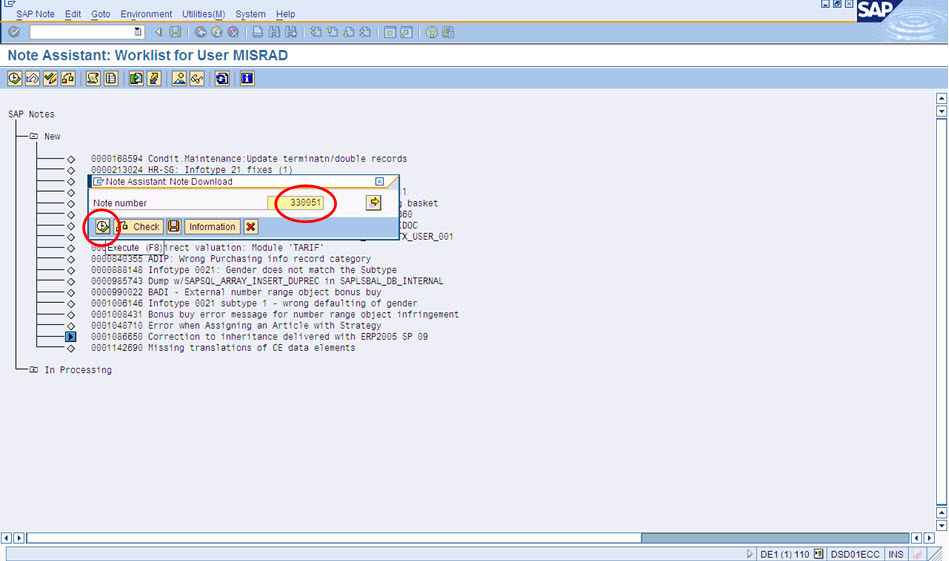Click the list sheet icon in application toolbar
The image size is (949, 561).
111,78
